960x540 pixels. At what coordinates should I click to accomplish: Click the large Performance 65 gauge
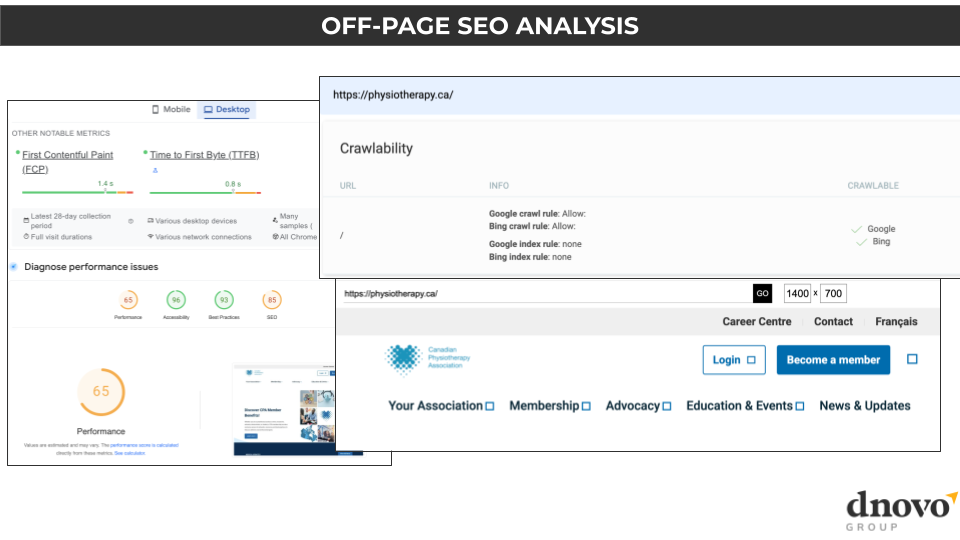[x=101, y=391]
